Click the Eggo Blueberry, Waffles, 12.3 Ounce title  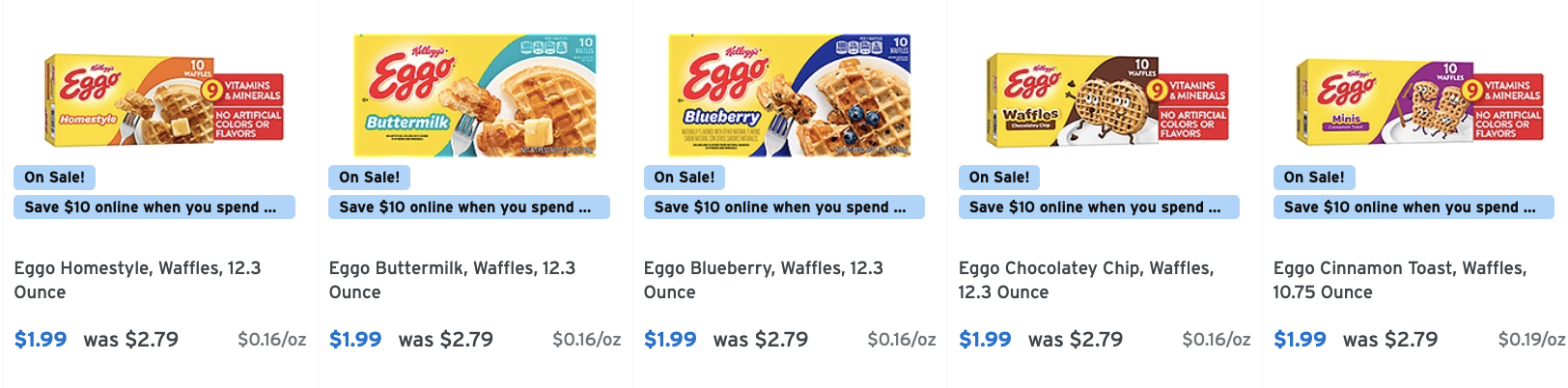pyautogui.click(x=764, y=280)
